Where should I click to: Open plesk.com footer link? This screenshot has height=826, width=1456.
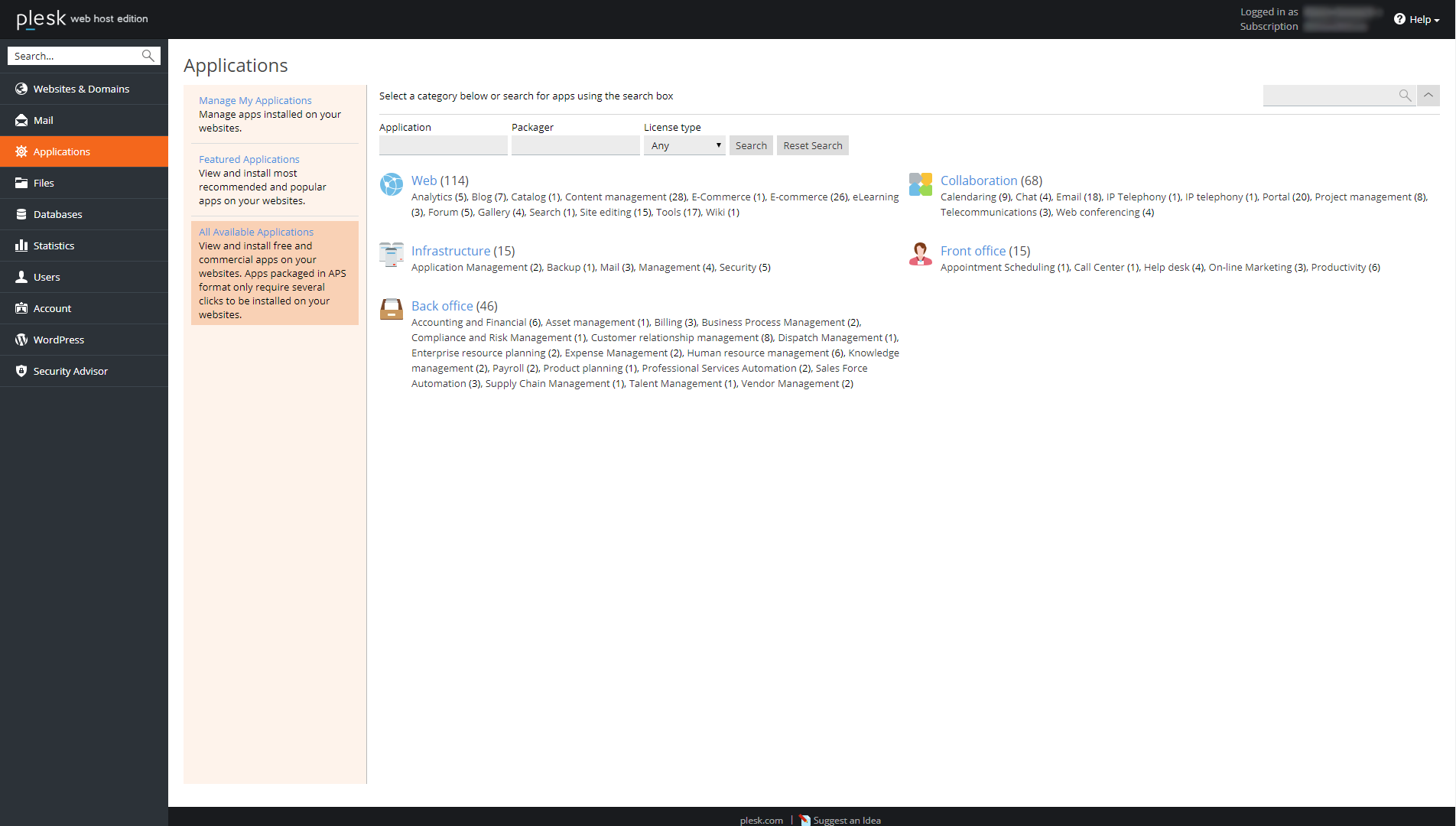pyautogui.click(x=762, y=820)
